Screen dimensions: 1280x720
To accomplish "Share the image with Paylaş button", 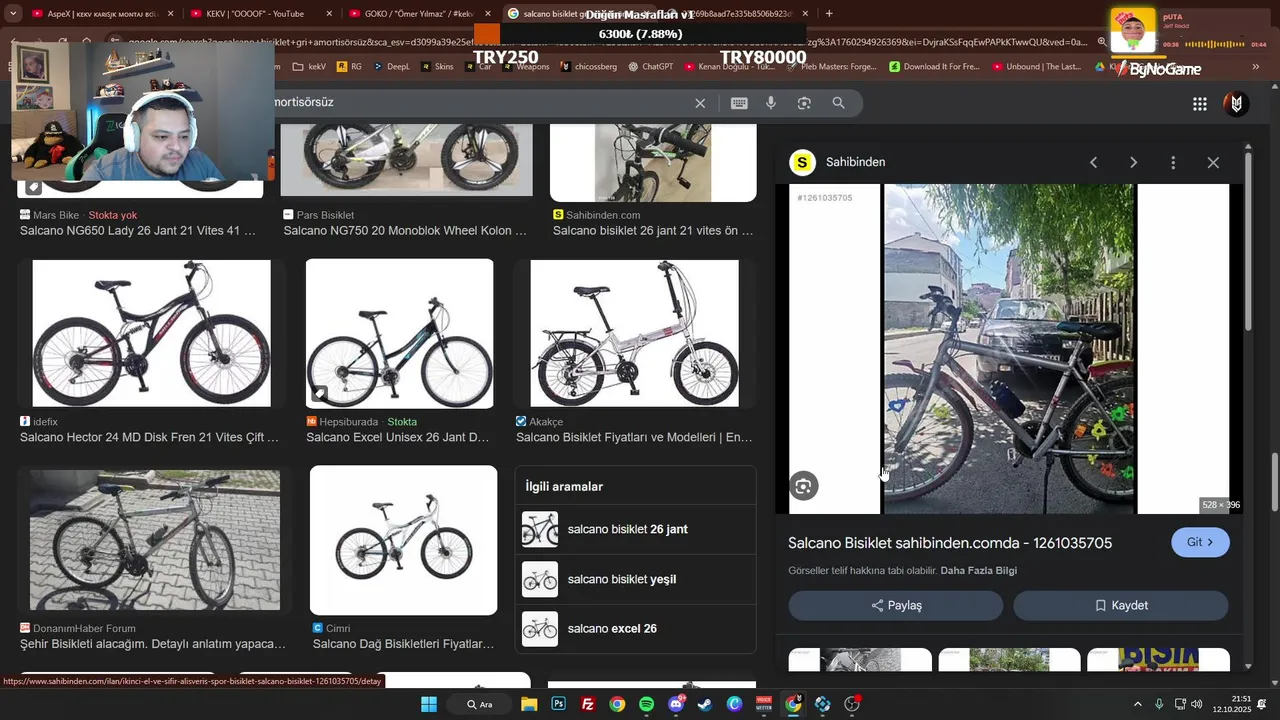I will point(896,605).
